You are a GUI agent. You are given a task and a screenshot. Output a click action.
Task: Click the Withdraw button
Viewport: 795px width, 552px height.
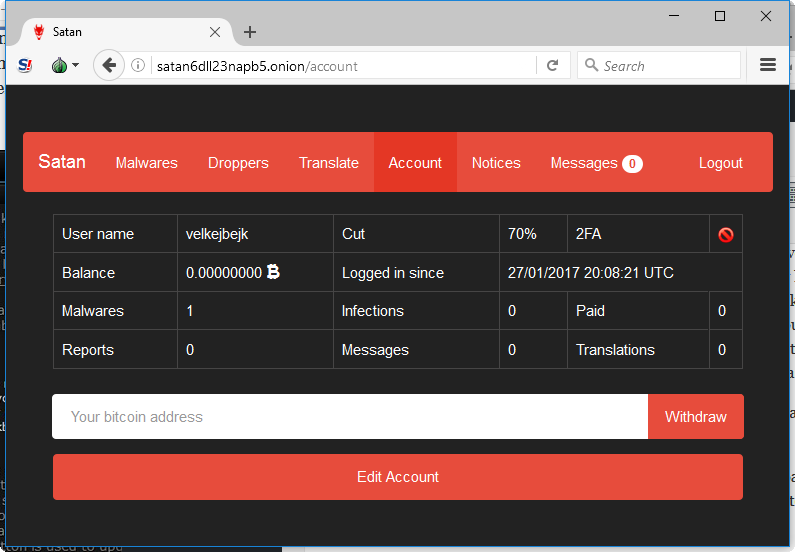click(x=696, y=417)
